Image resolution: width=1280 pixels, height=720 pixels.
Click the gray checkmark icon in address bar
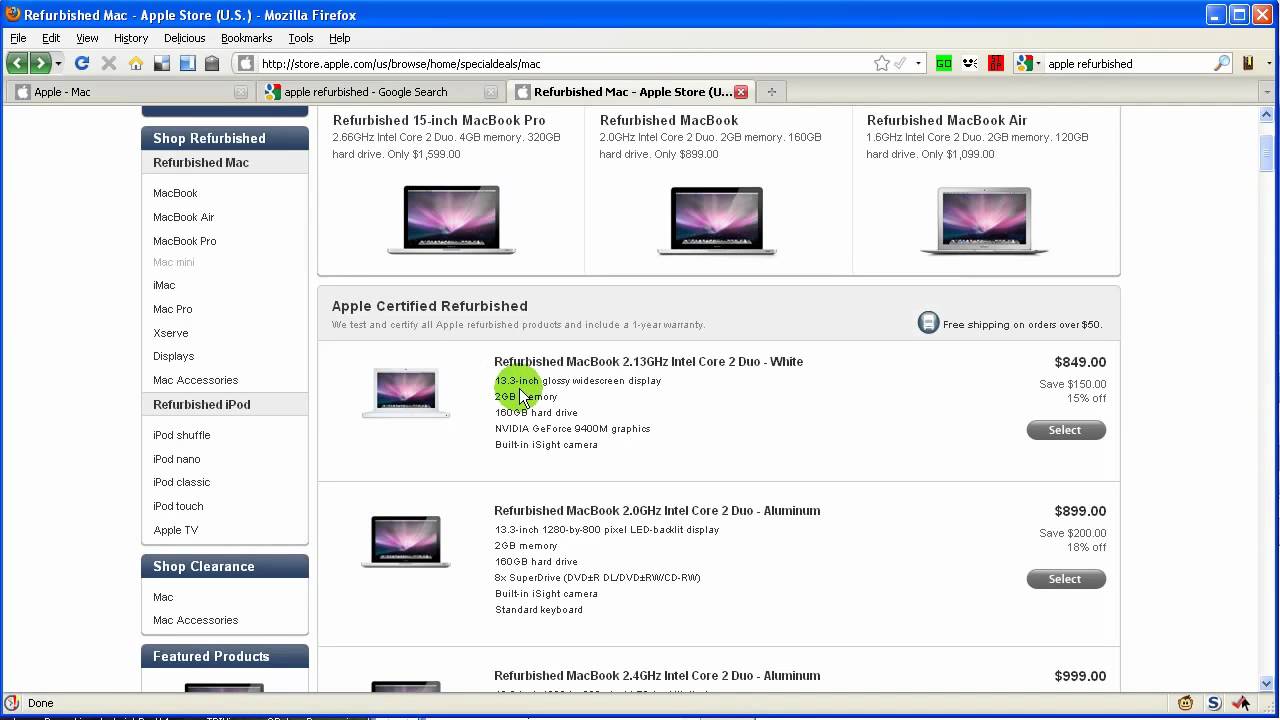point(900,63)
